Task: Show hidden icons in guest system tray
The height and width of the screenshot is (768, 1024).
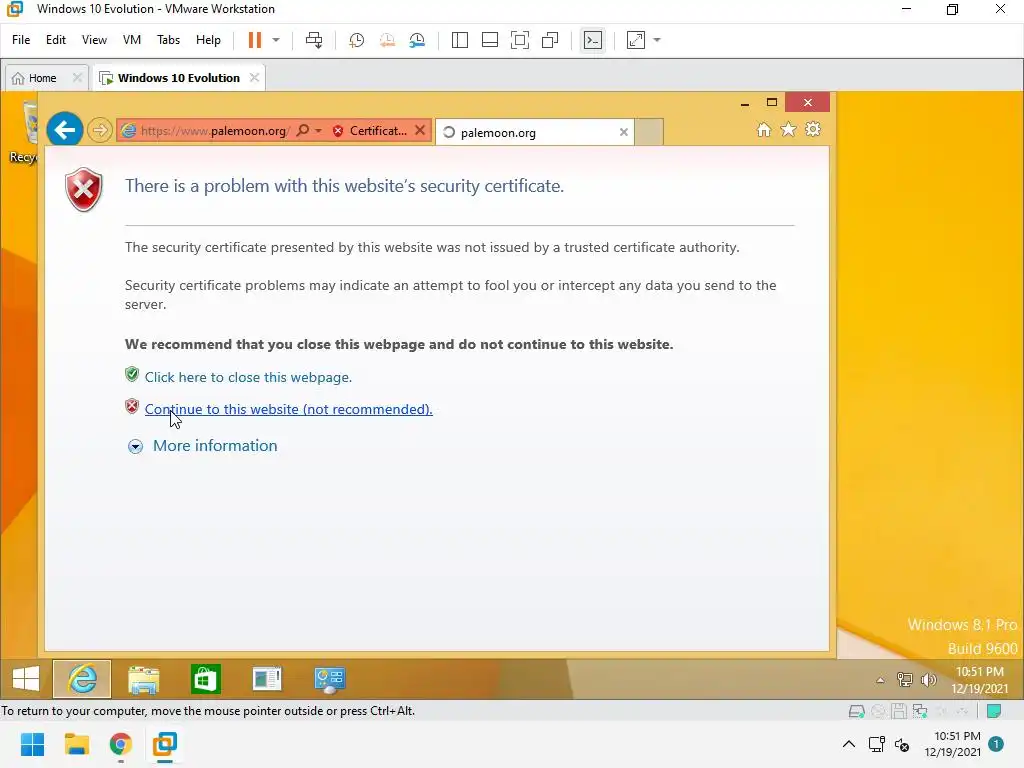Action: (880, 680)
